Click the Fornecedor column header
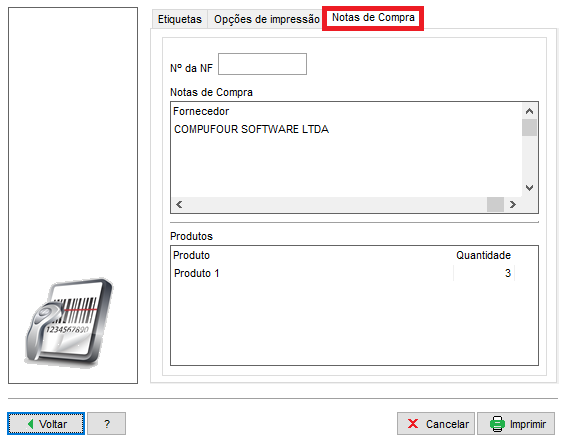This screenshot has width=565, height=444. pyautogui.click(x=201, y=111)
